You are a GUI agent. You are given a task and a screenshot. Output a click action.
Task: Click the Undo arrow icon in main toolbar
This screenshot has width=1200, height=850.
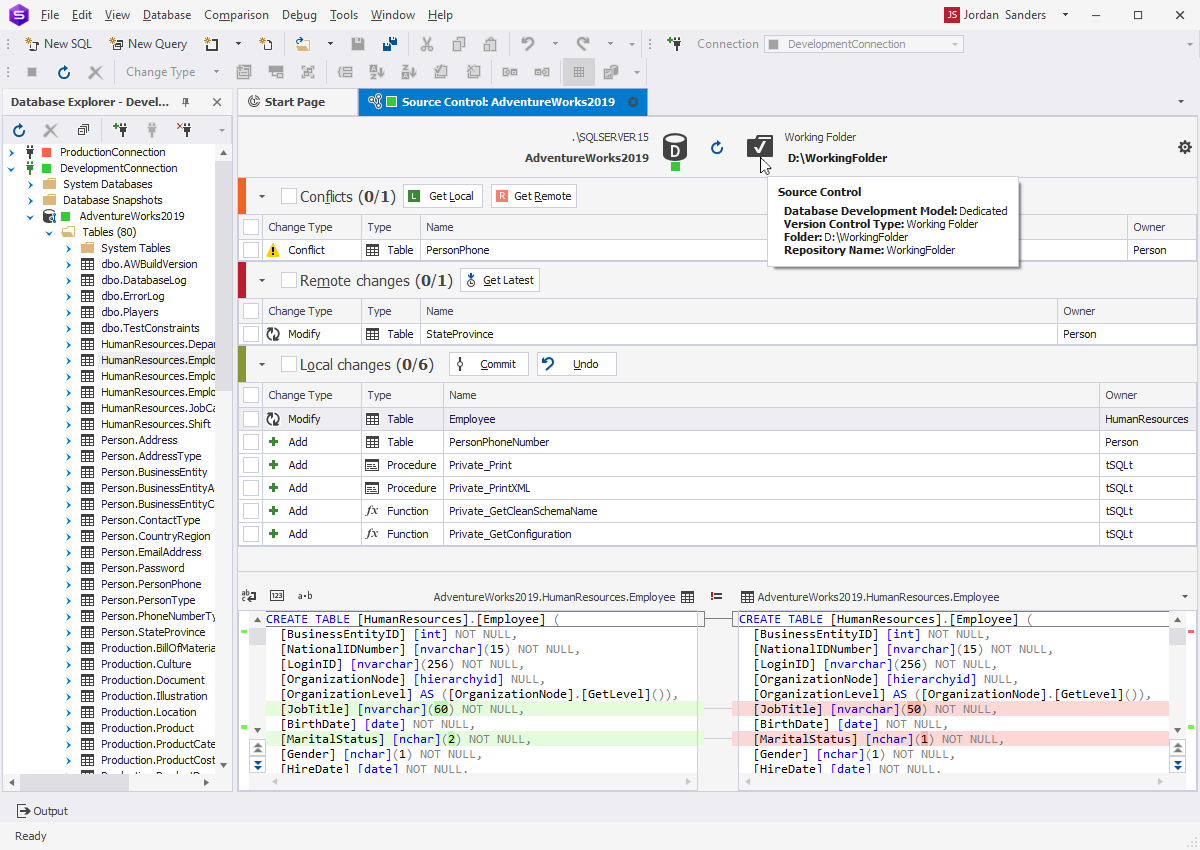(527, 44)
